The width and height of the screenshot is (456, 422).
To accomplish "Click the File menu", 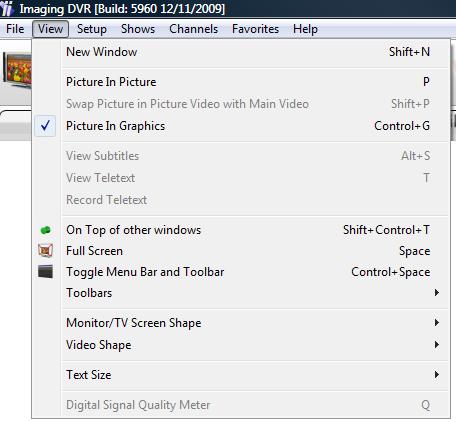I will (15, 29).
